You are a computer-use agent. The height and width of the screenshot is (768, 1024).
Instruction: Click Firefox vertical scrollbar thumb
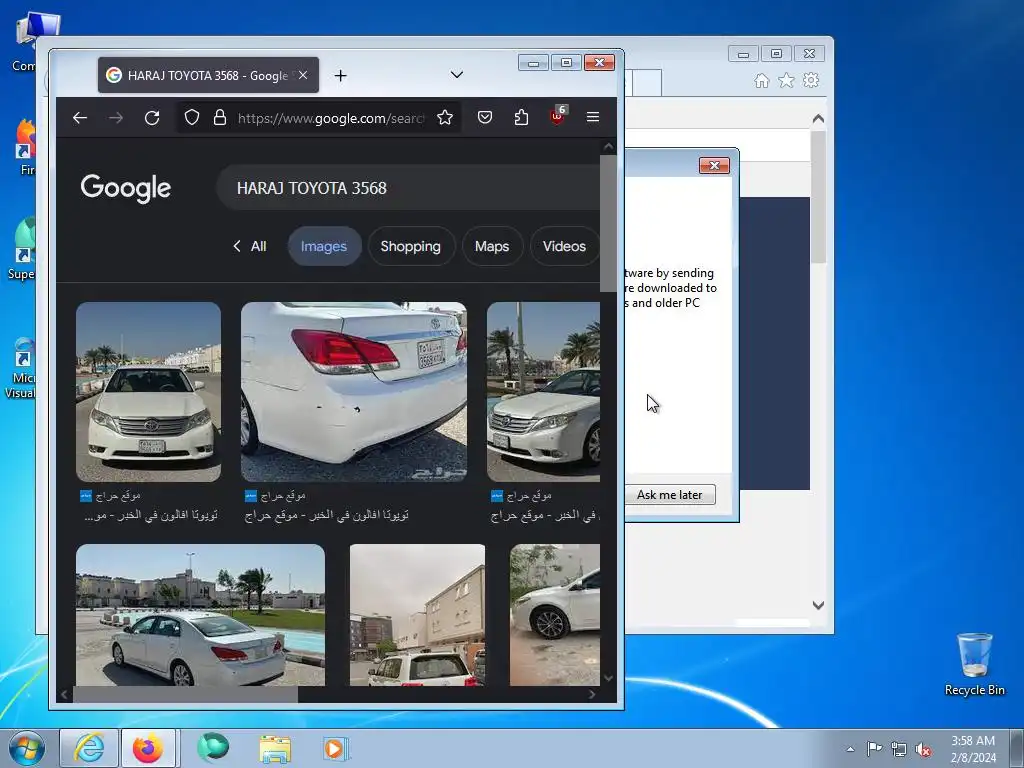[608, 222]
